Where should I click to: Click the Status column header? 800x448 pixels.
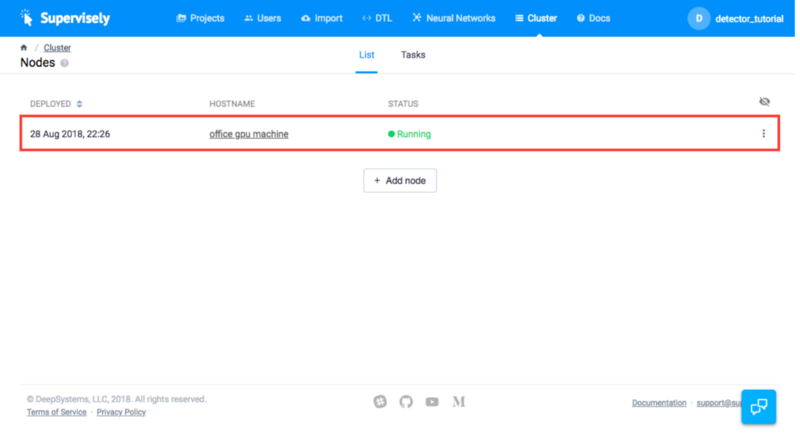pos(403,104)
